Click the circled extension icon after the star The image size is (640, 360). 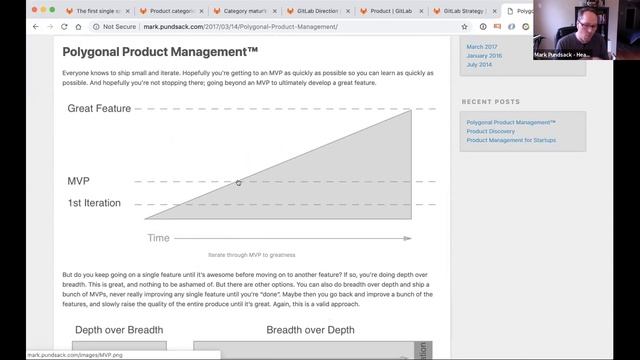coord(483,27)
